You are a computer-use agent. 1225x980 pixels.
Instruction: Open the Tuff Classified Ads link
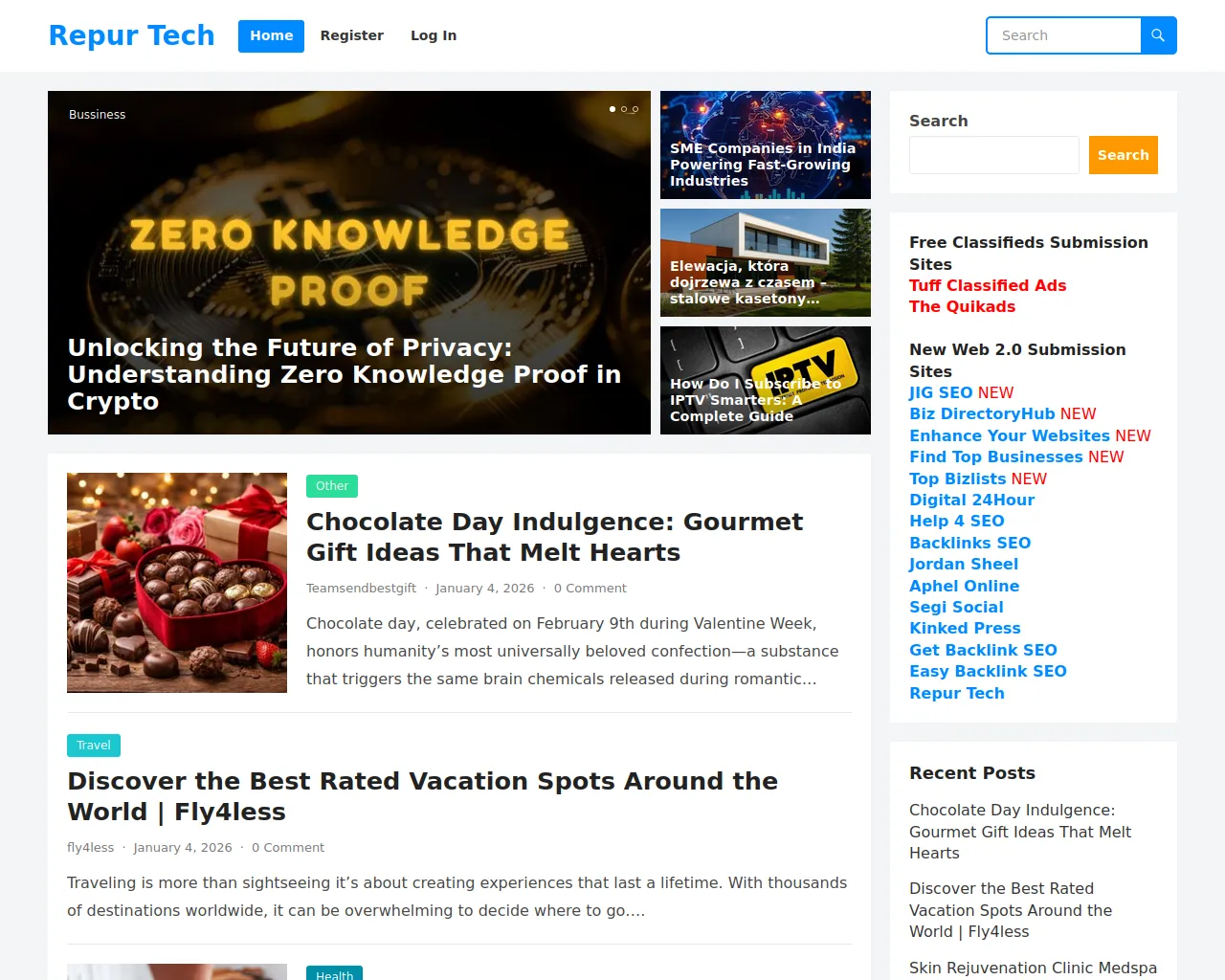click(x=988, y=285)
